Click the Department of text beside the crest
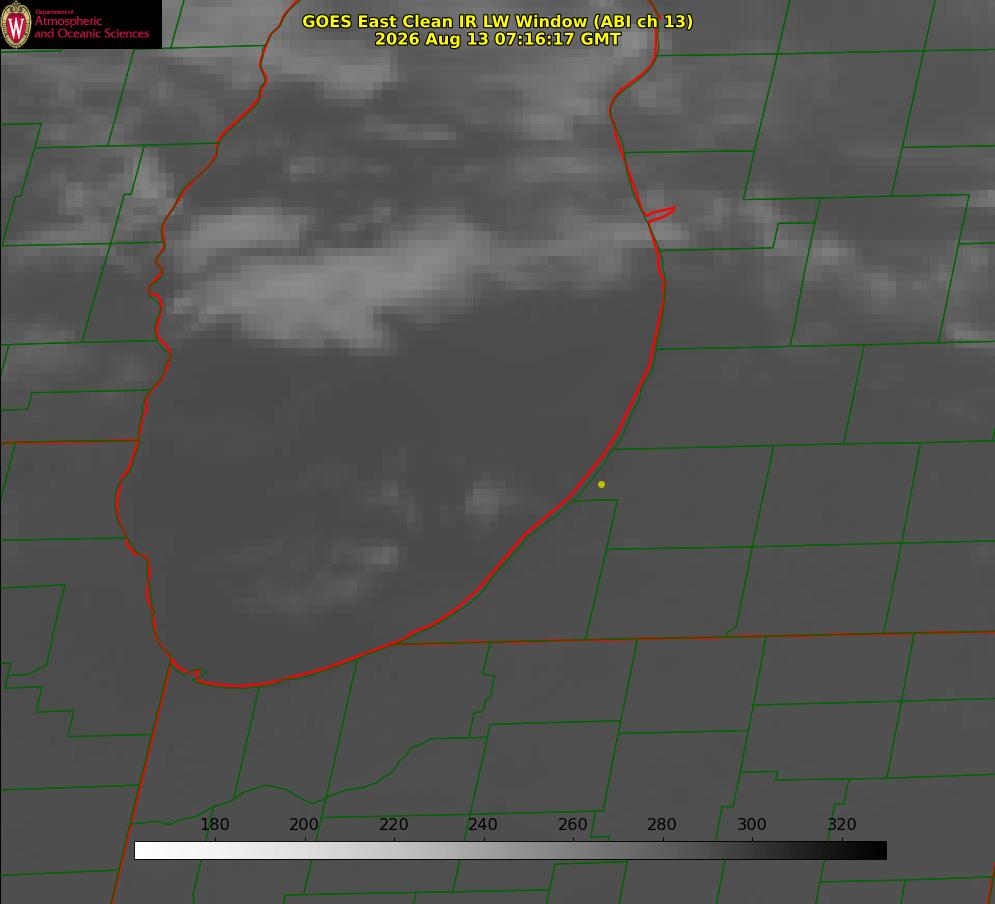The height and width of the screenshot is (904, 995). (54, 11)
